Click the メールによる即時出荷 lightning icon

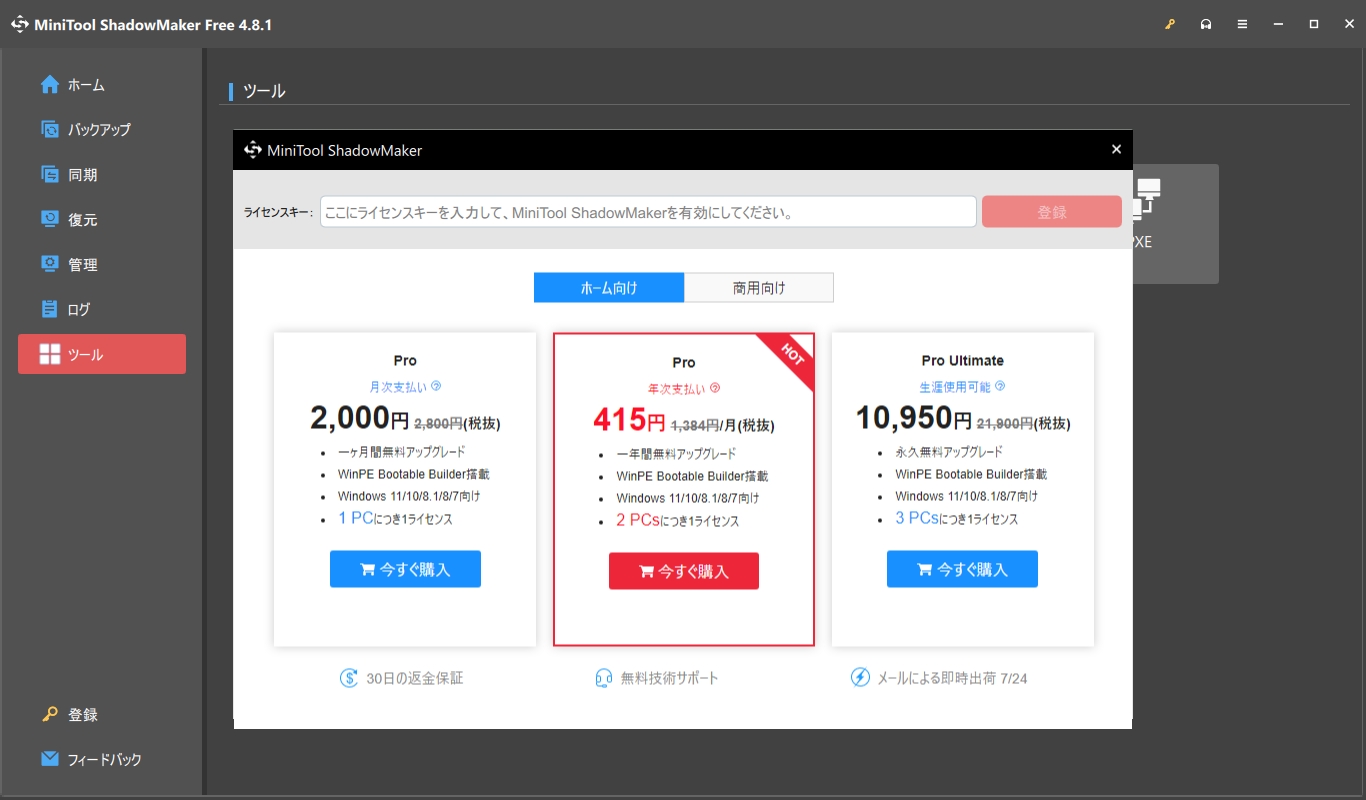pyautogui.click(x=860, y=678)
